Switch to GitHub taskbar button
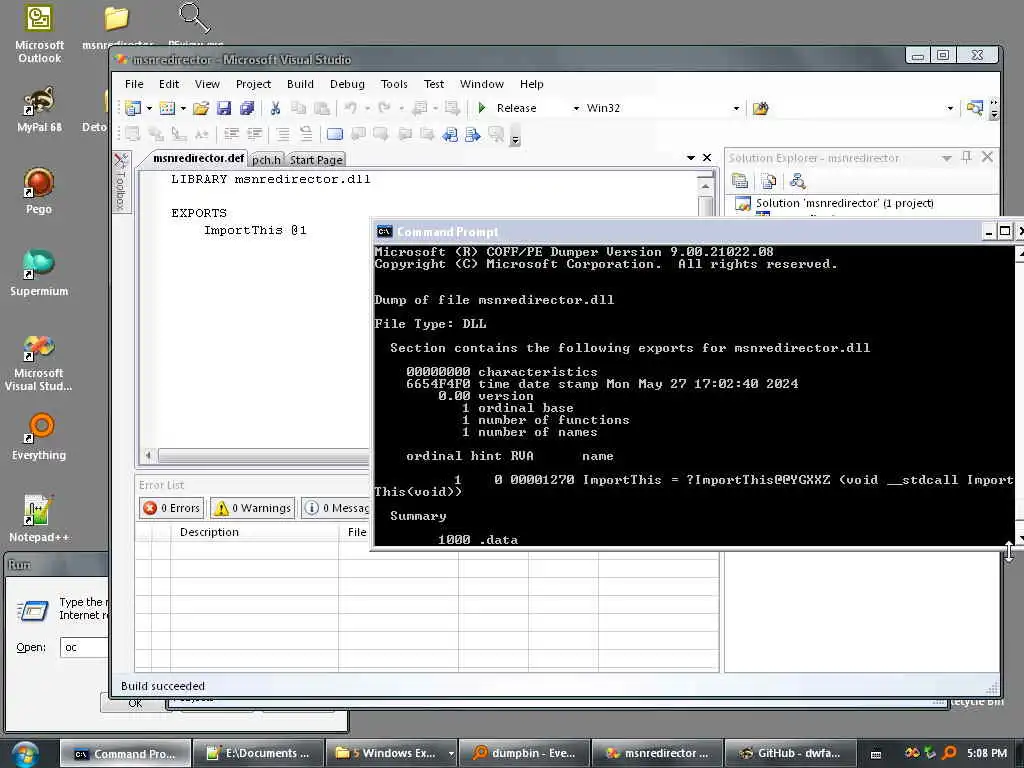 (x=792, y=753)
